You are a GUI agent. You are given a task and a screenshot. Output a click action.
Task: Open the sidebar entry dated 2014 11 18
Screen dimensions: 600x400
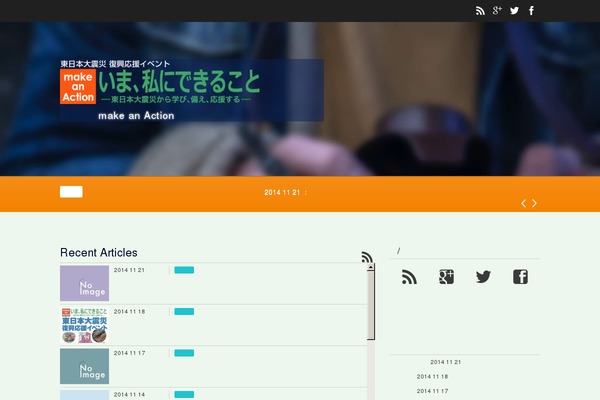pos(432,377)
